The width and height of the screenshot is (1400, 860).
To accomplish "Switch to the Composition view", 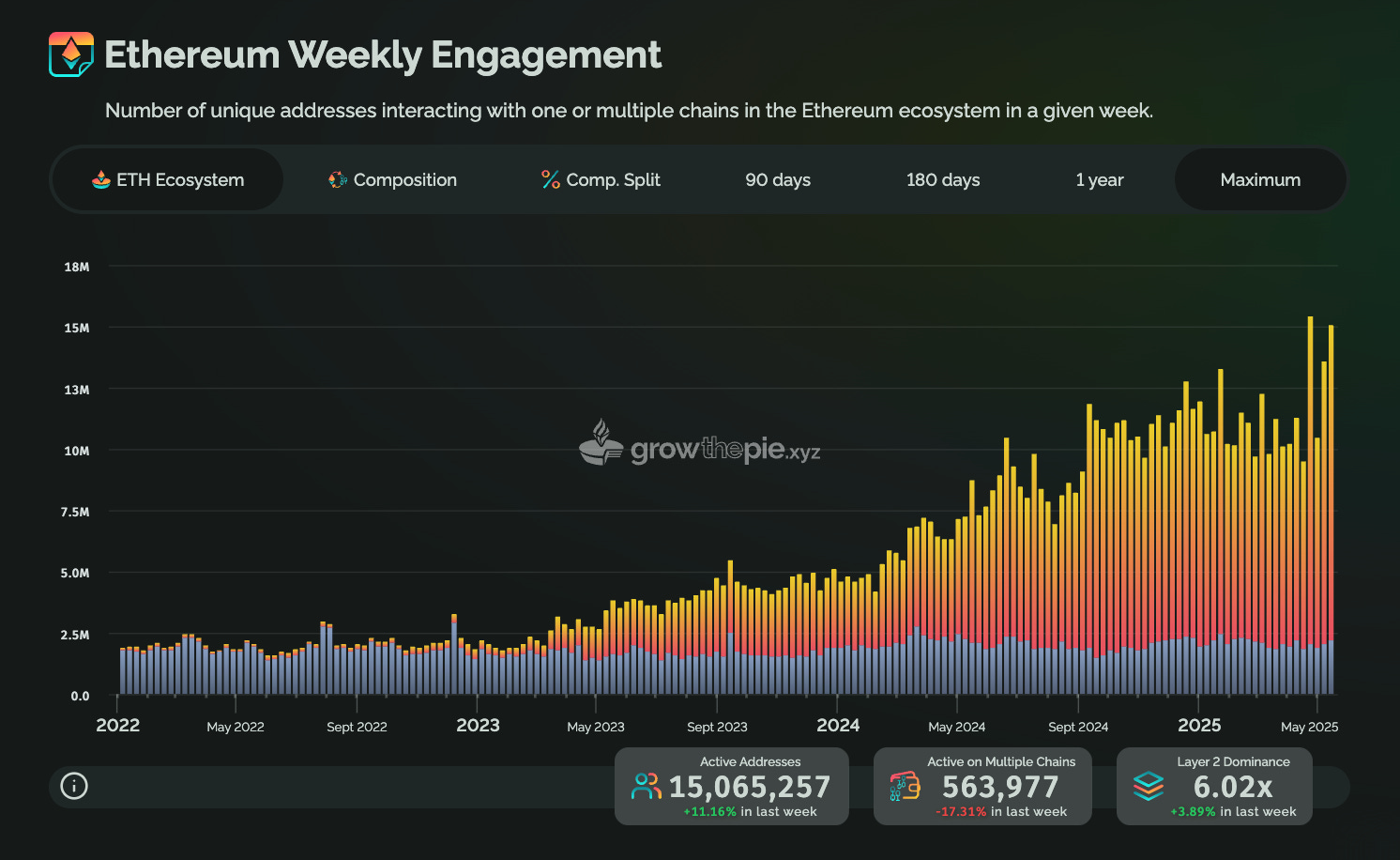I will coord(392,179).
